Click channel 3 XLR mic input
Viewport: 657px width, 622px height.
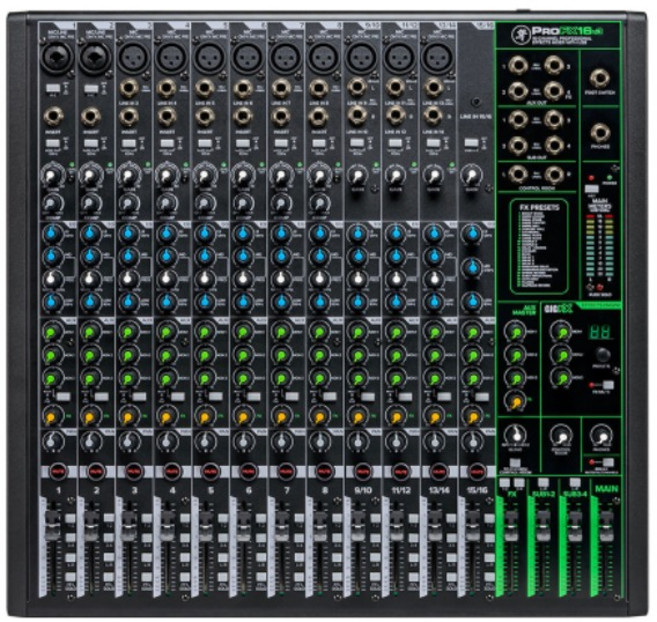coord(134,57)
